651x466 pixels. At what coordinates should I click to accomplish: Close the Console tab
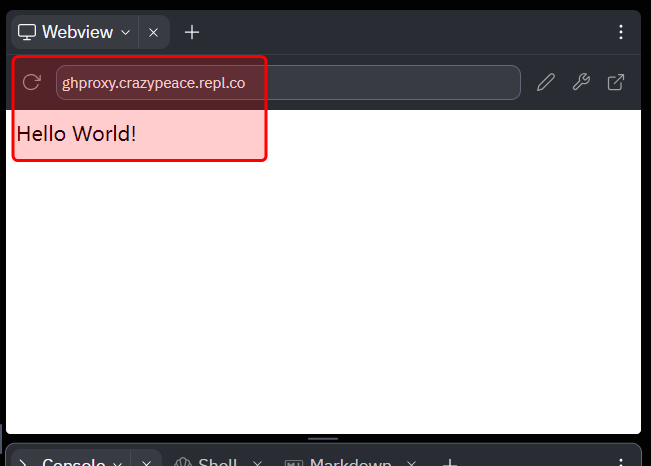coord(146,463)
